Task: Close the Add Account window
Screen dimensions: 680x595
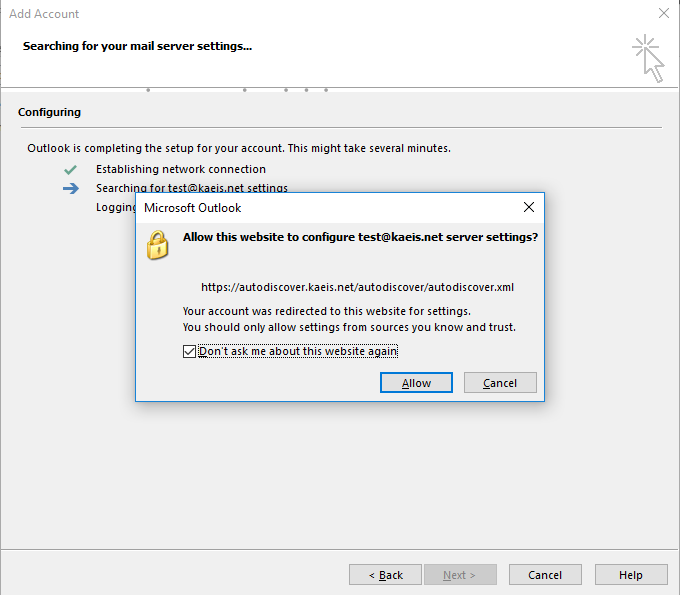Action: (x=663, y=14)
